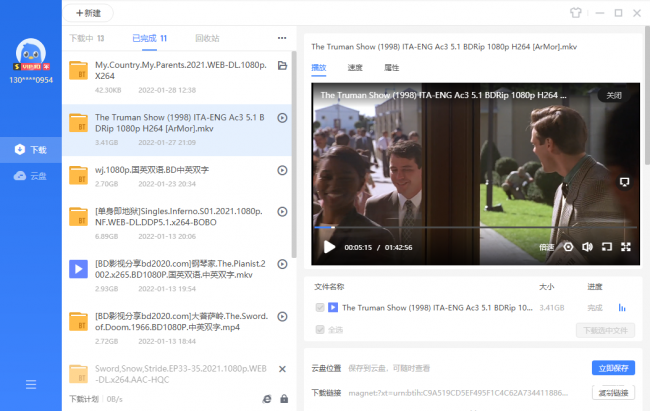Toggle the 全选 select-all checkbox

pyautogui.click(x=320, y=330)
